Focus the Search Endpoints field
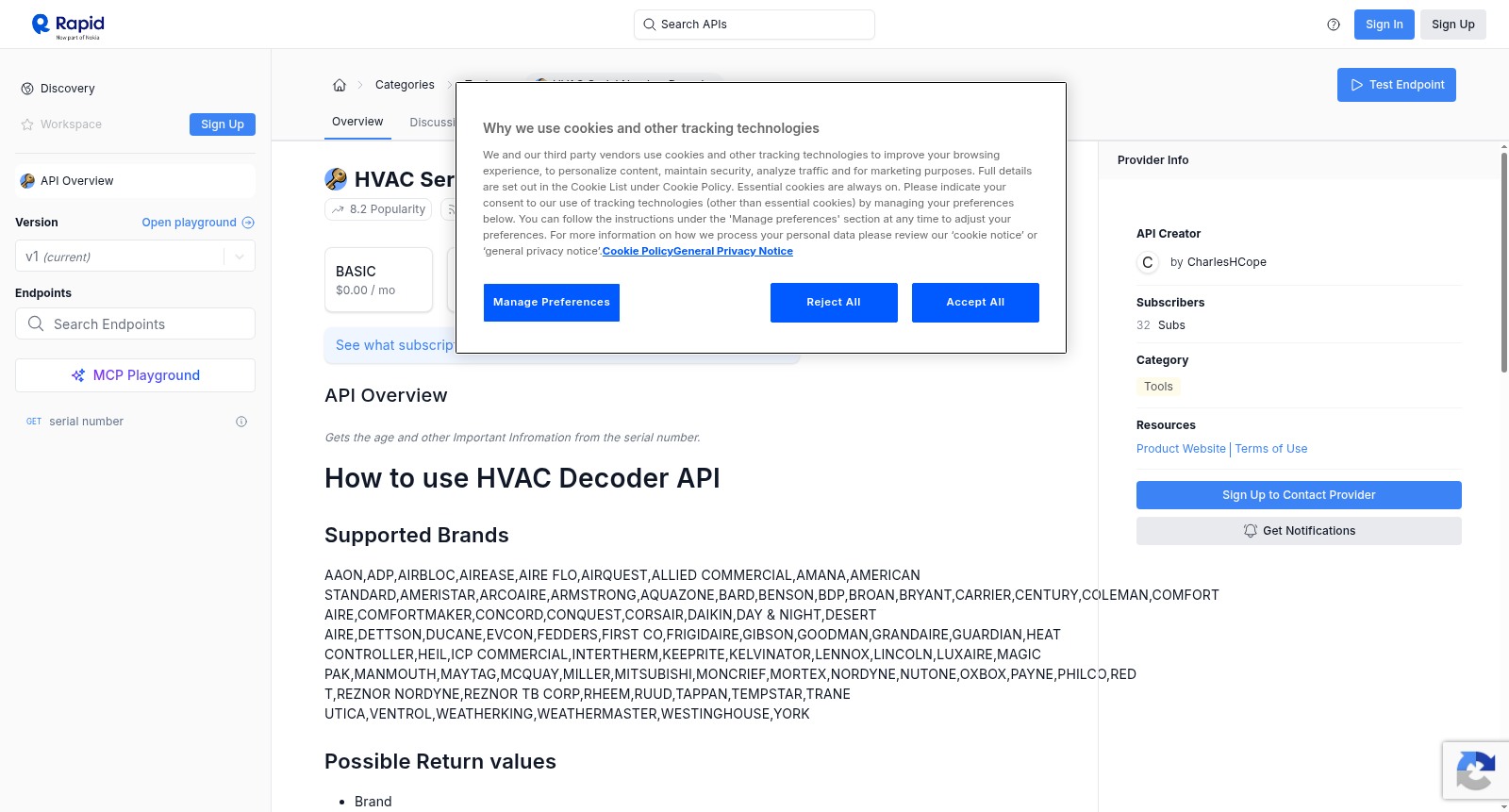Image resolution: width=1509 pixels, height=812 pixels. 135,323
